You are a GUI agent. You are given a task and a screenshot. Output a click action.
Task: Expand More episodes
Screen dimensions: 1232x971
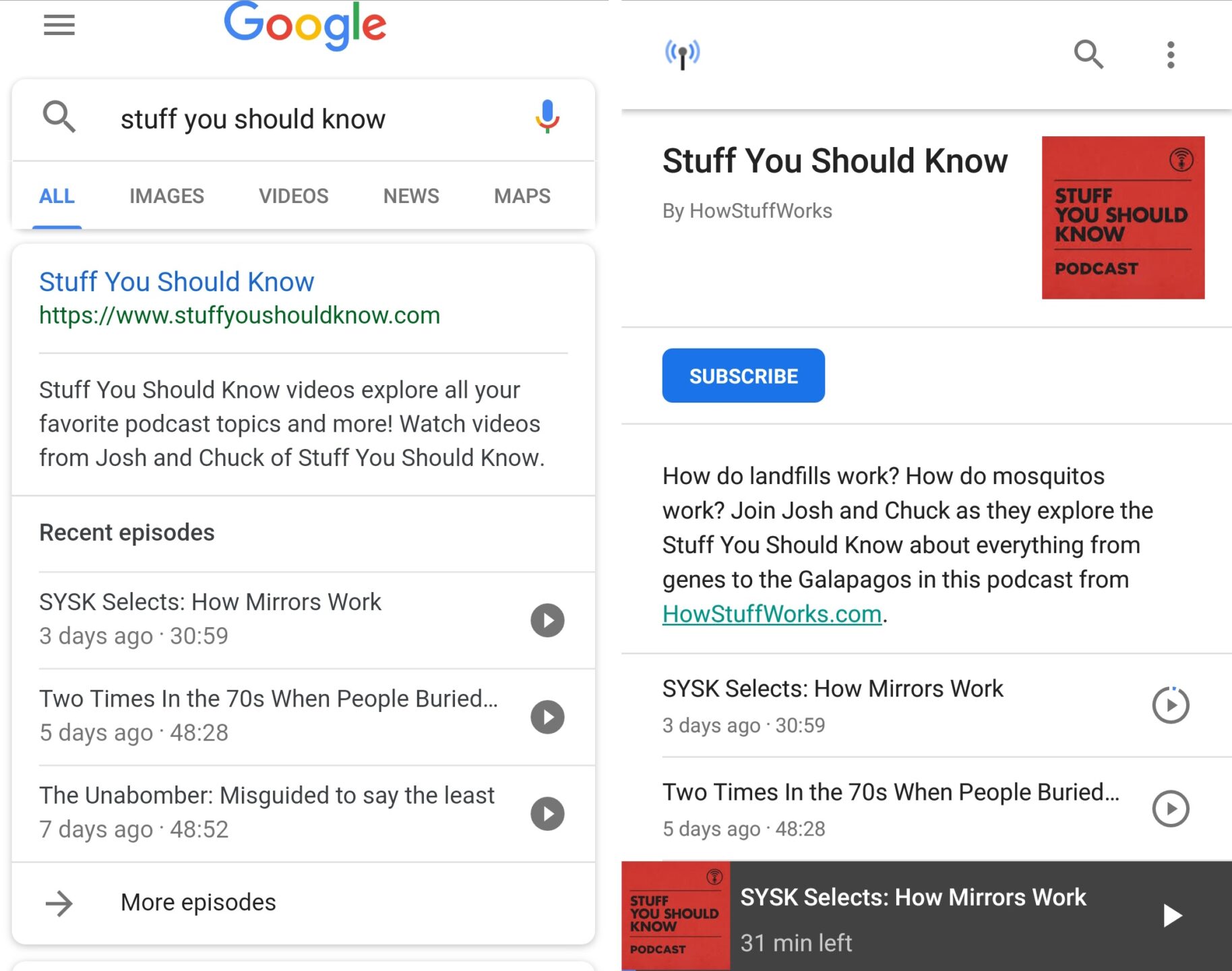(x=197, y=902)
